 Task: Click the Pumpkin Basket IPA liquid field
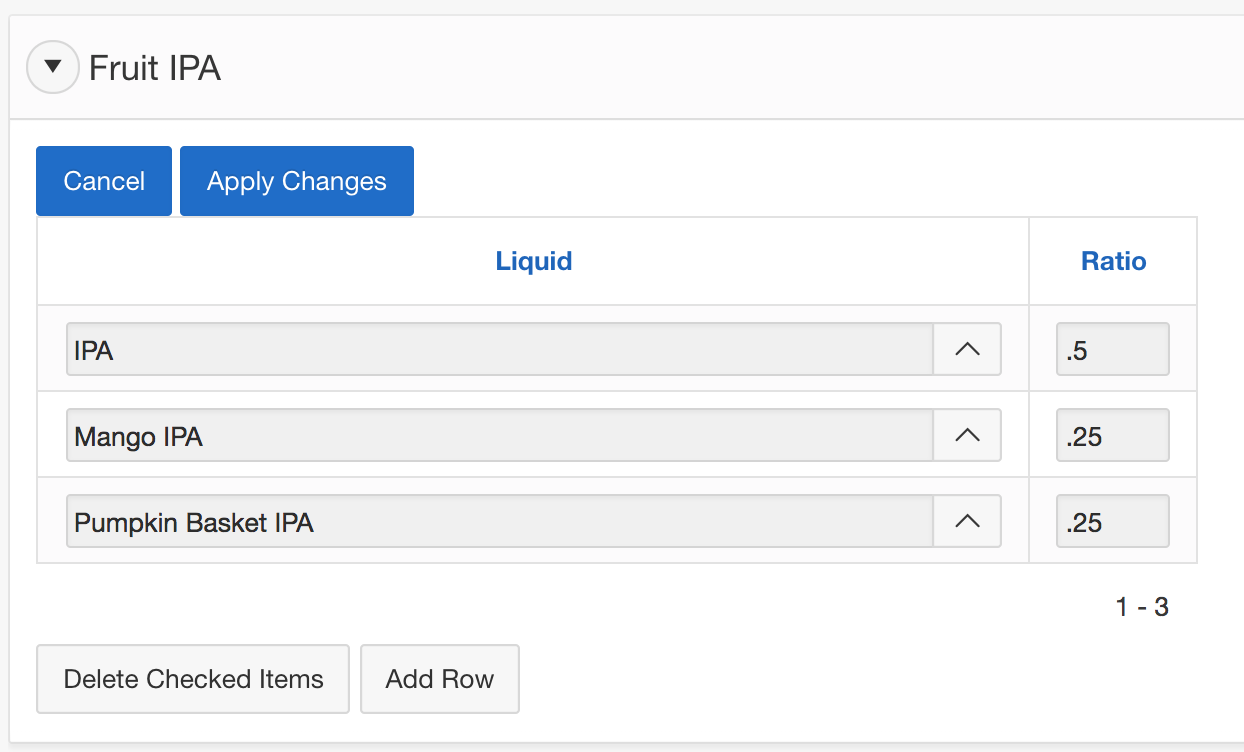click(x=499, y=521)
